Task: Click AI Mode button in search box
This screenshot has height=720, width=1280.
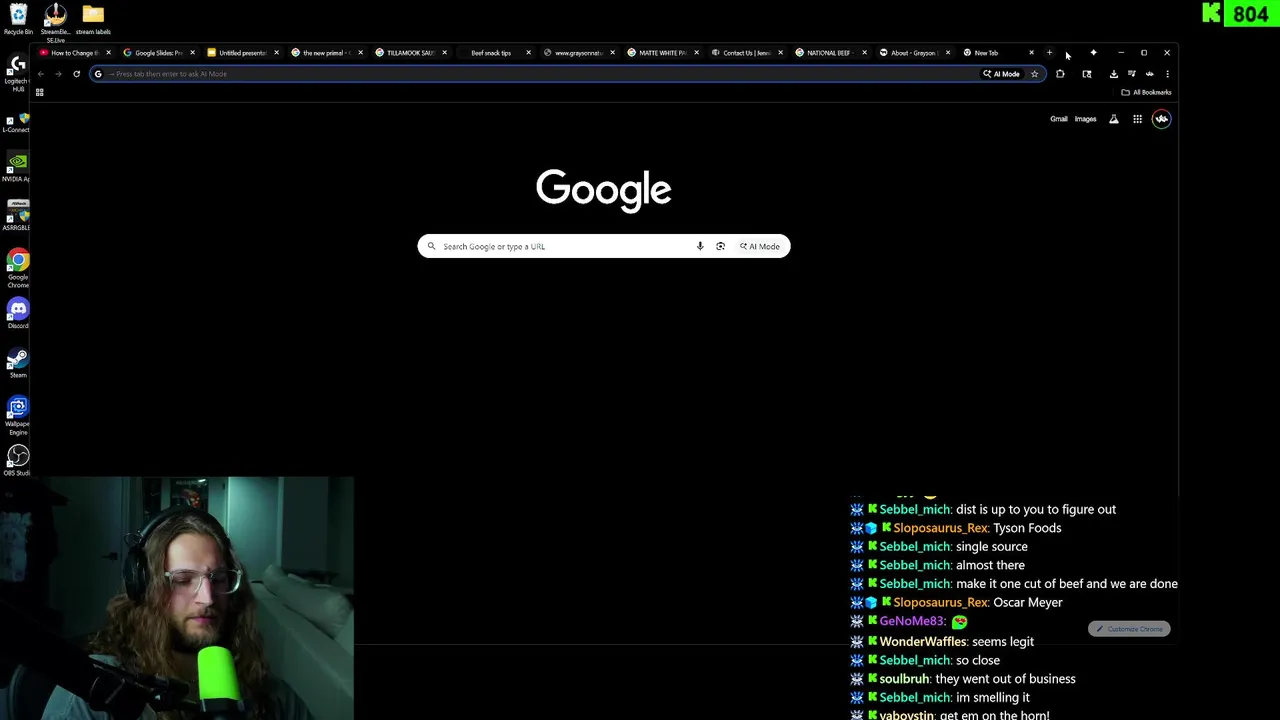Action: coord(760,246)
